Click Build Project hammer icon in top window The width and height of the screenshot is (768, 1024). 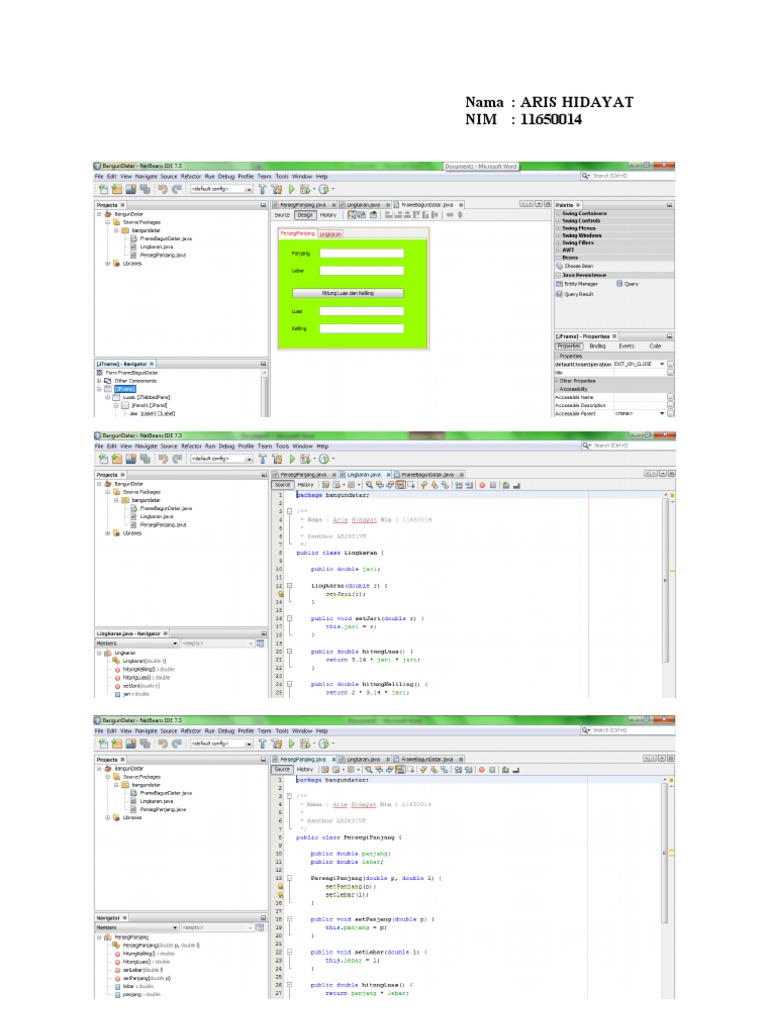(x=263, y=188)
